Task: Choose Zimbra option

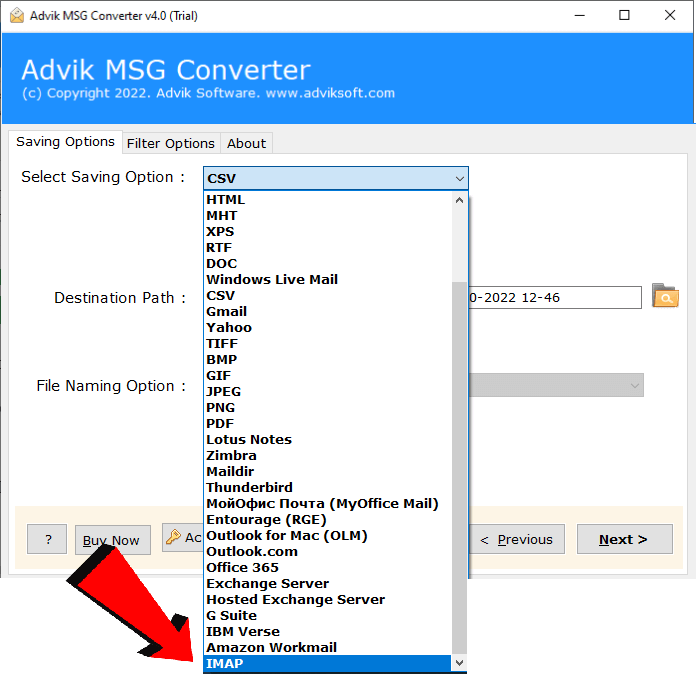Action: (x=328, y=455)
